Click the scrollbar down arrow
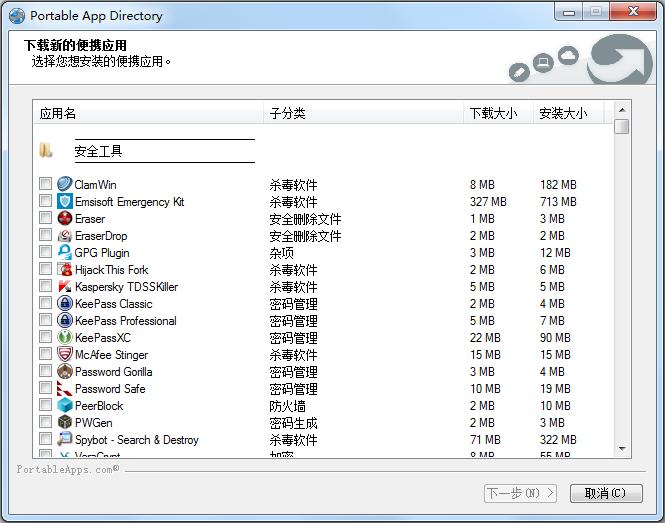 (622, 449)
